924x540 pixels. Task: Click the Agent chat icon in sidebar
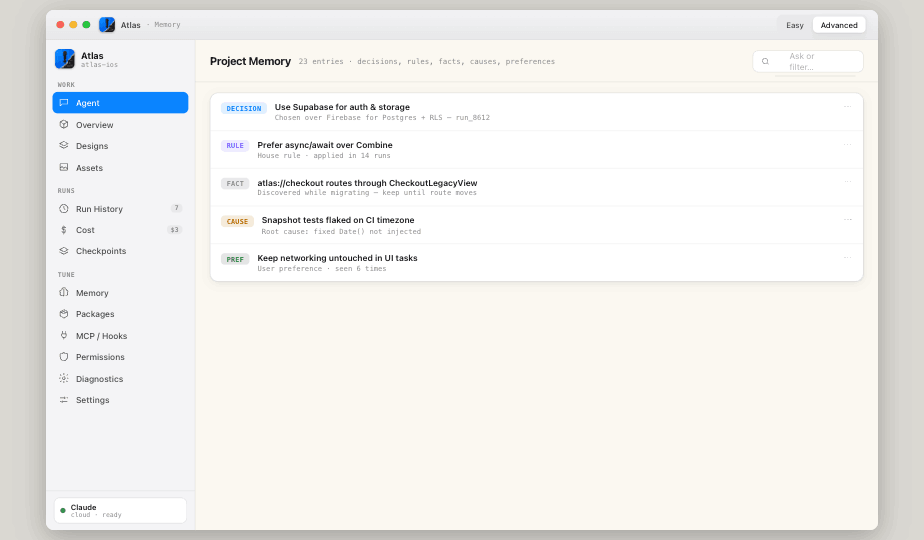coord(64,103)
